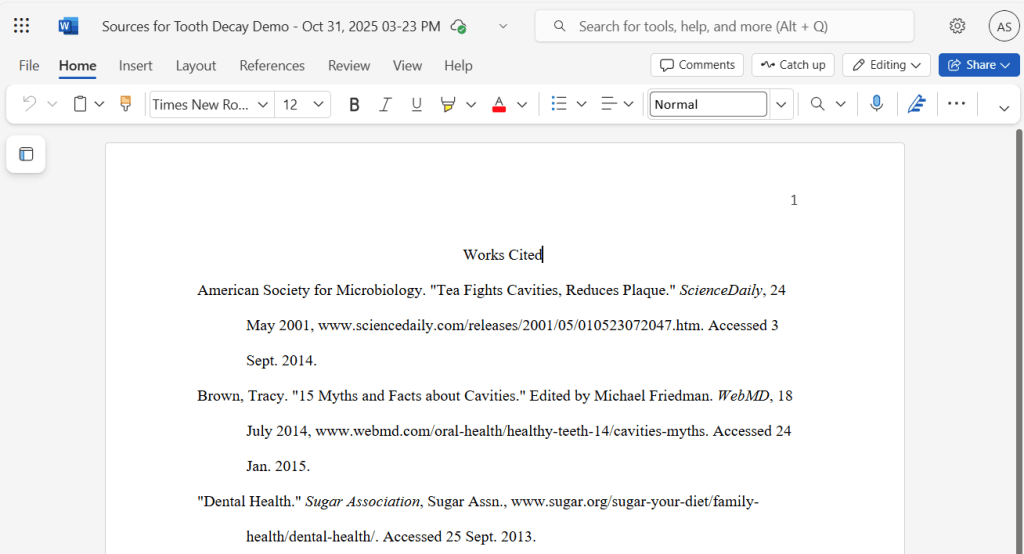Screen dimensions: 1024x554
Task: Expand highlight color options
Action: (x=471, y=105)
